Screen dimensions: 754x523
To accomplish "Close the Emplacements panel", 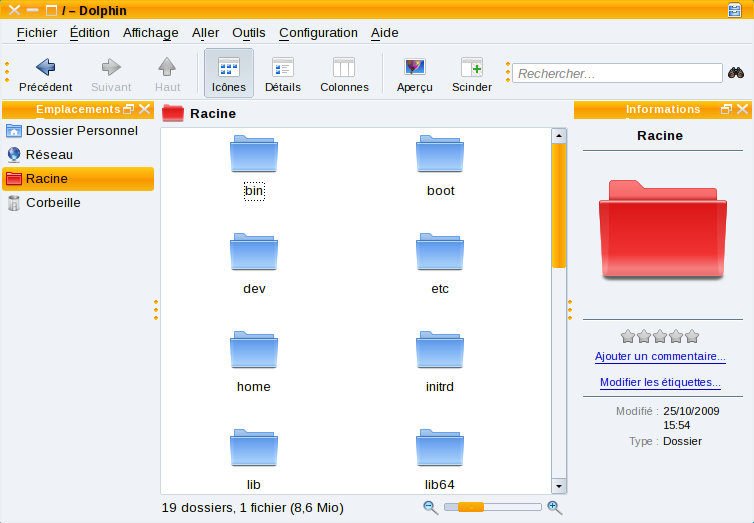I will coord(144,109).
